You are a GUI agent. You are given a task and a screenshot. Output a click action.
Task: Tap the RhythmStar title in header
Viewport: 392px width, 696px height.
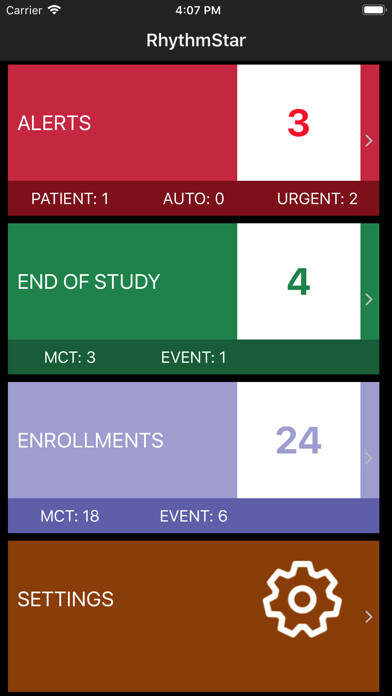[x=196, y=40]
